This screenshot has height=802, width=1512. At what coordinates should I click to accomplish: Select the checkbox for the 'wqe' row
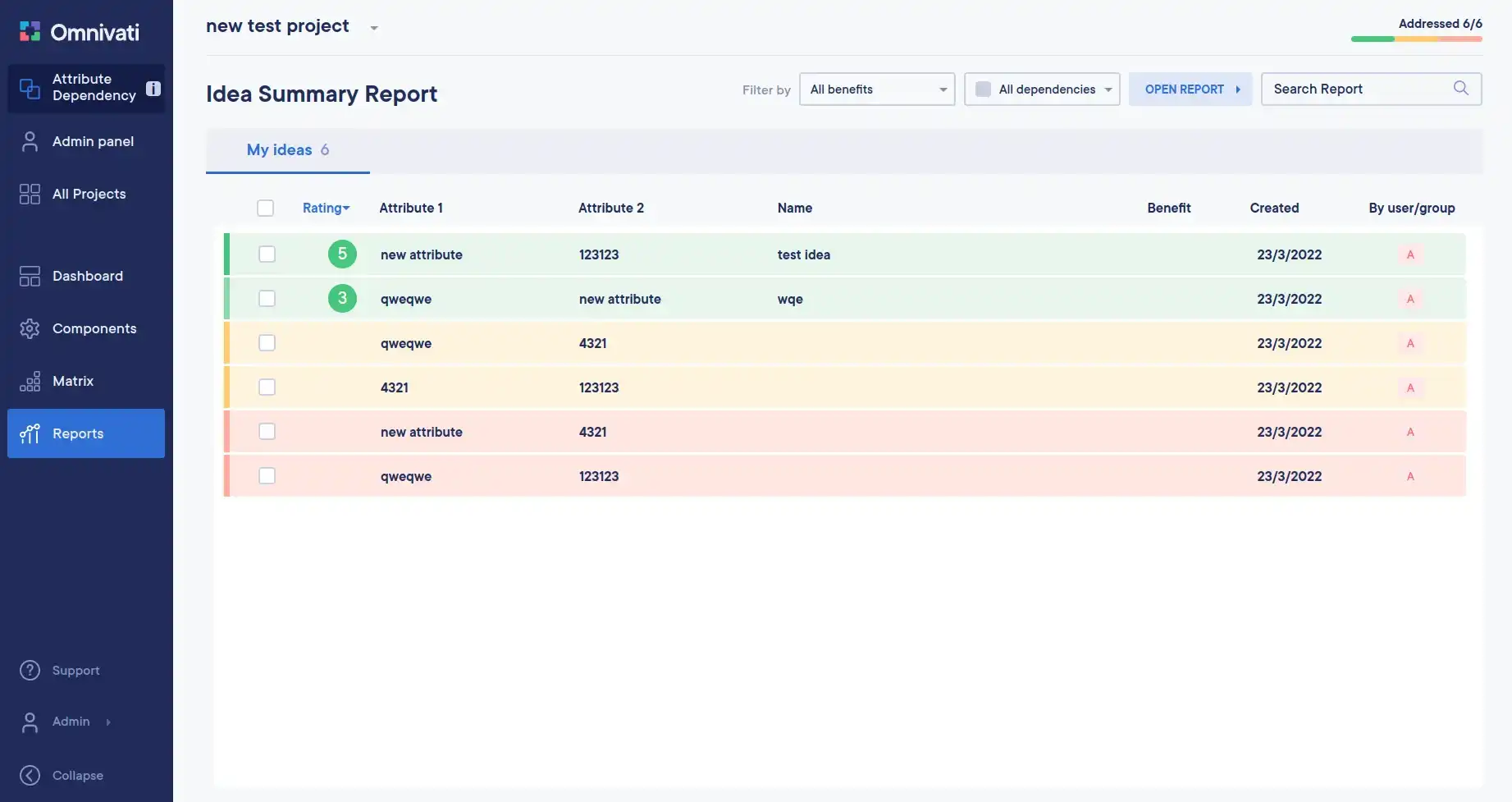click(267, 299)
